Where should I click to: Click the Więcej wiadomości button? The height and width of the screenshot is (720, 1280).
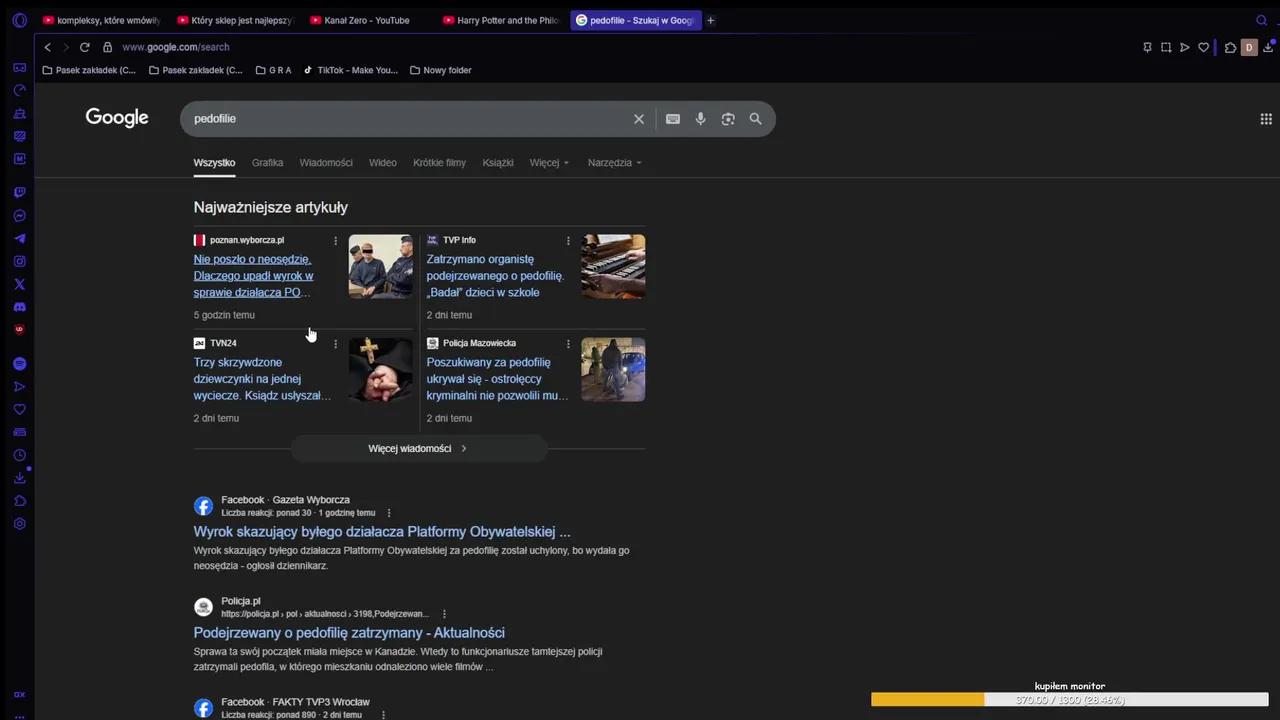(x=418, y=448)
